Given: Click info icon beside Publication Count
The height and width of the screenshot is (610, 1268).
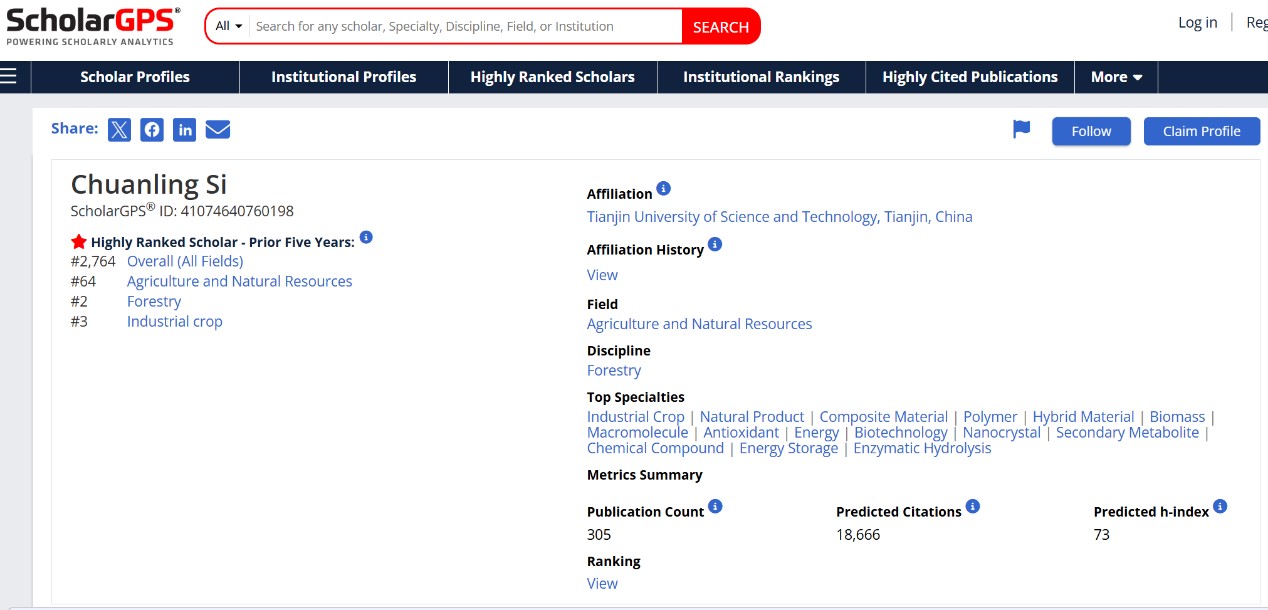Looking at the screenshot, I should point(715,507).
